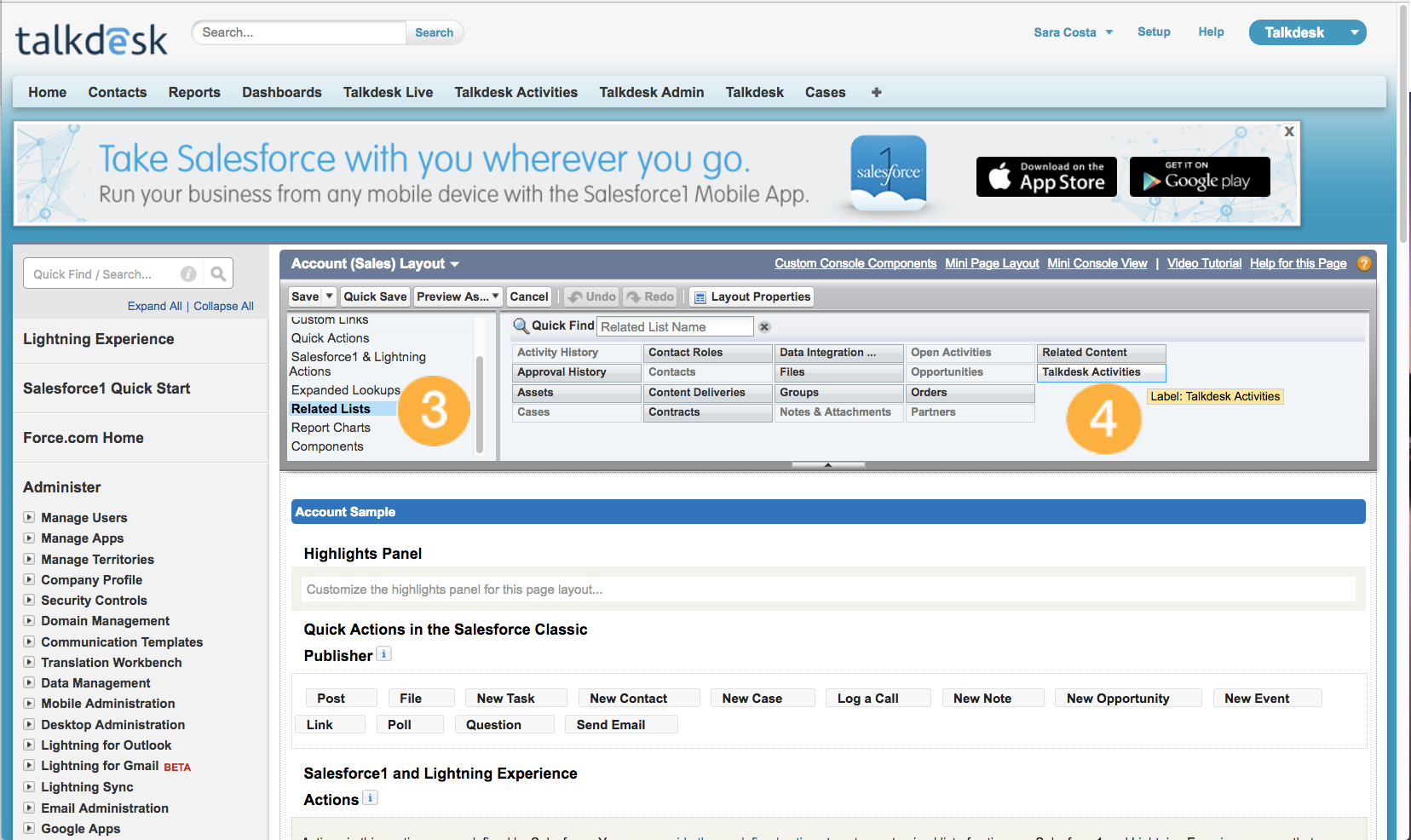Image resolution: width=1411 pixels, height=840 pixels.
Task: Click the plus icon to add a tab
Action: coord(876,92)
